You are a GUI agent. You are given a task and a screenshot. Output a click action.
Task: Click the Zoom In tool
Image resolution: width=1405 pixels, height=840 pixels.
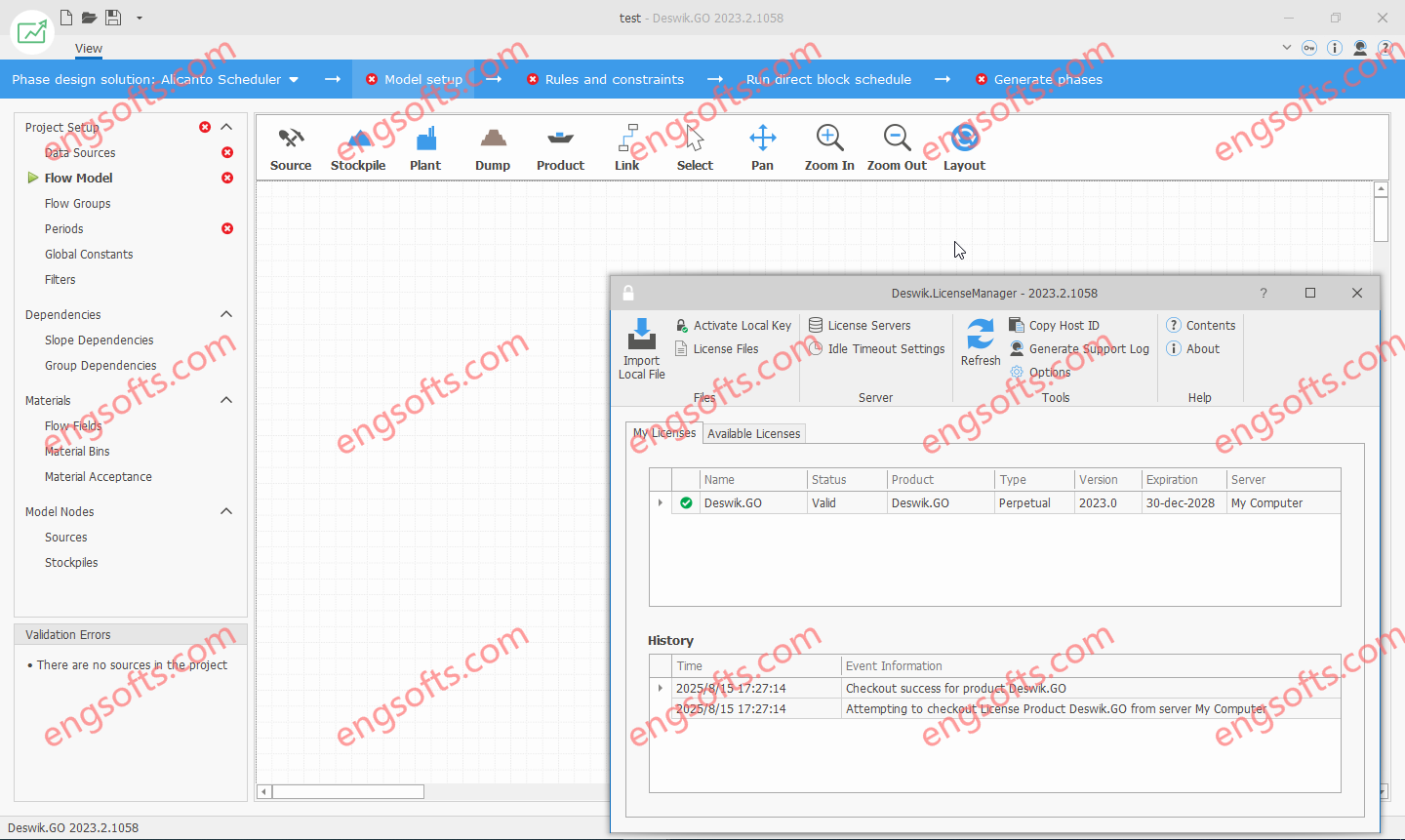click(829, 148)
